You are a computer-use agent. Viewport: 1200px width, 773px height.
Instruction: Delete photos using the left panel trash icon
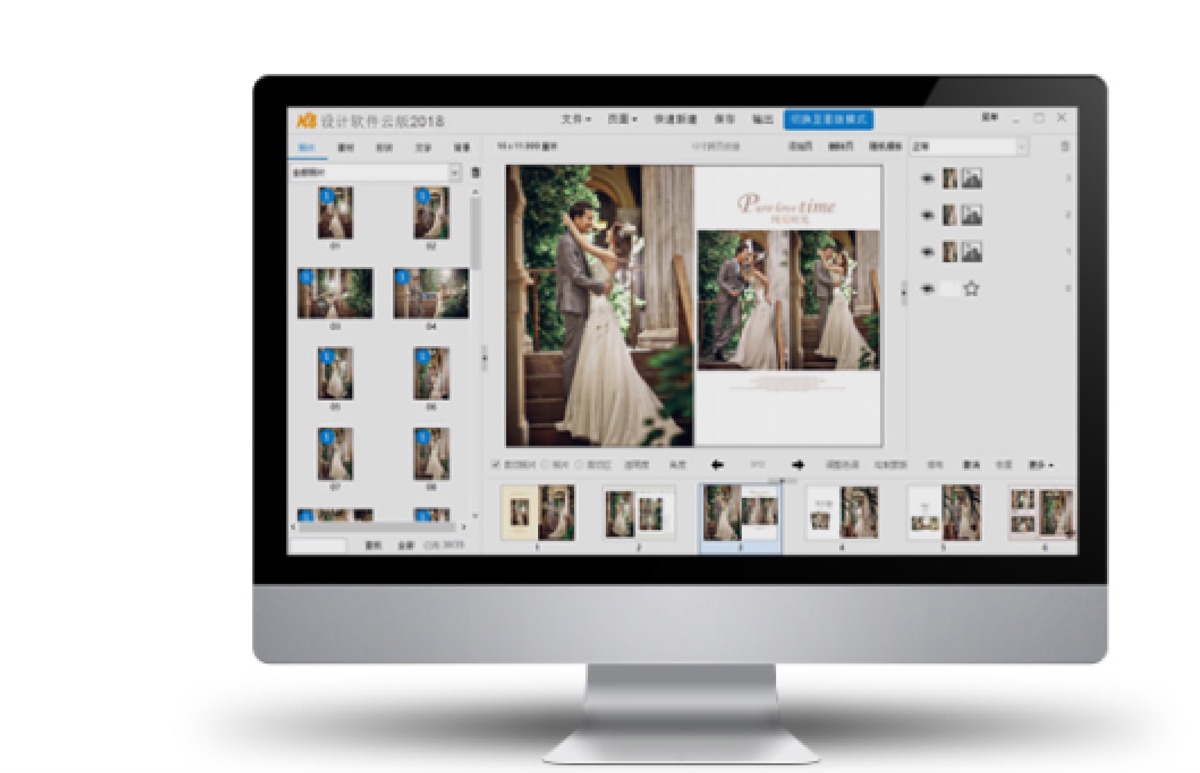coord(475,172)
